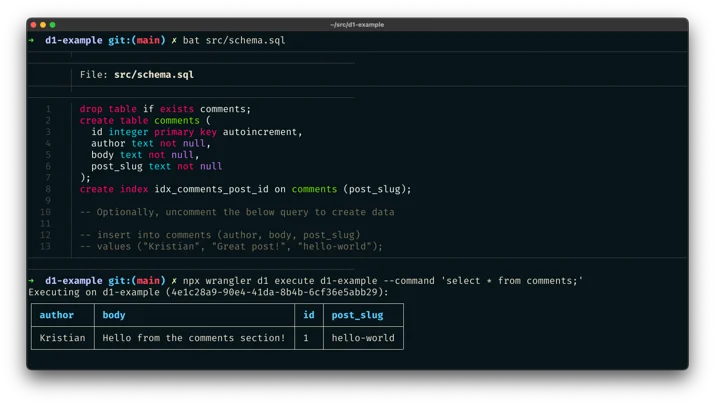Click the '-- Optionally, uncomment' comment line
The width and height of the screenshot is (715, 405).
click(x=237, y=212)
